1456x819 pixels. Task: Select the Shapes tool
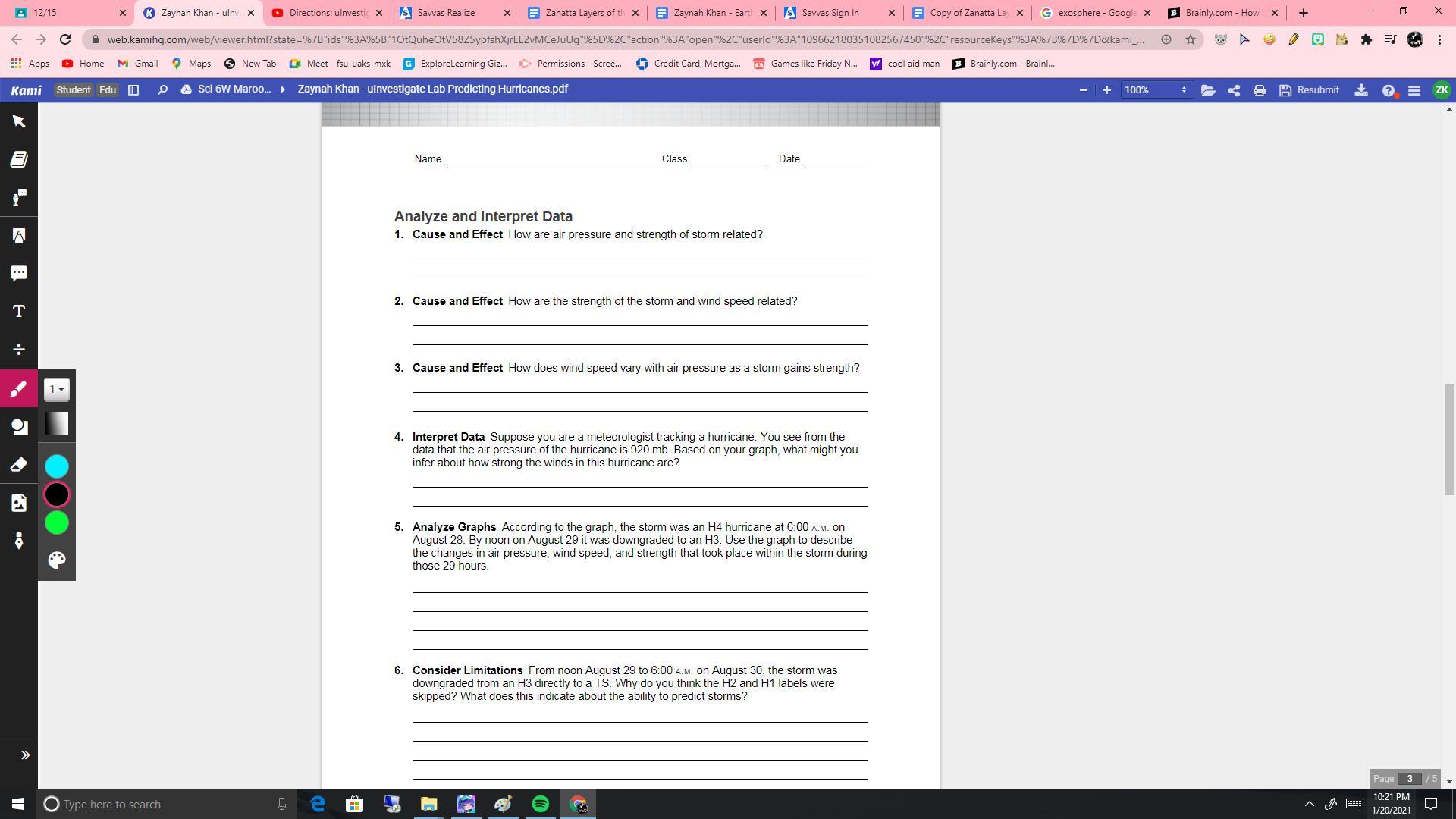19,427
